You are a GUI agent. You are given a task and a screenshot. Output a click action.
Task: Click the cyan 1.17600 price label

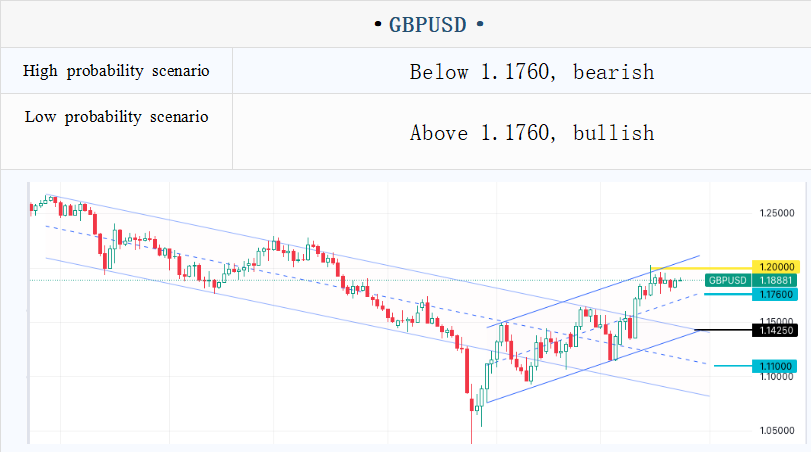(x=775, y=294)
